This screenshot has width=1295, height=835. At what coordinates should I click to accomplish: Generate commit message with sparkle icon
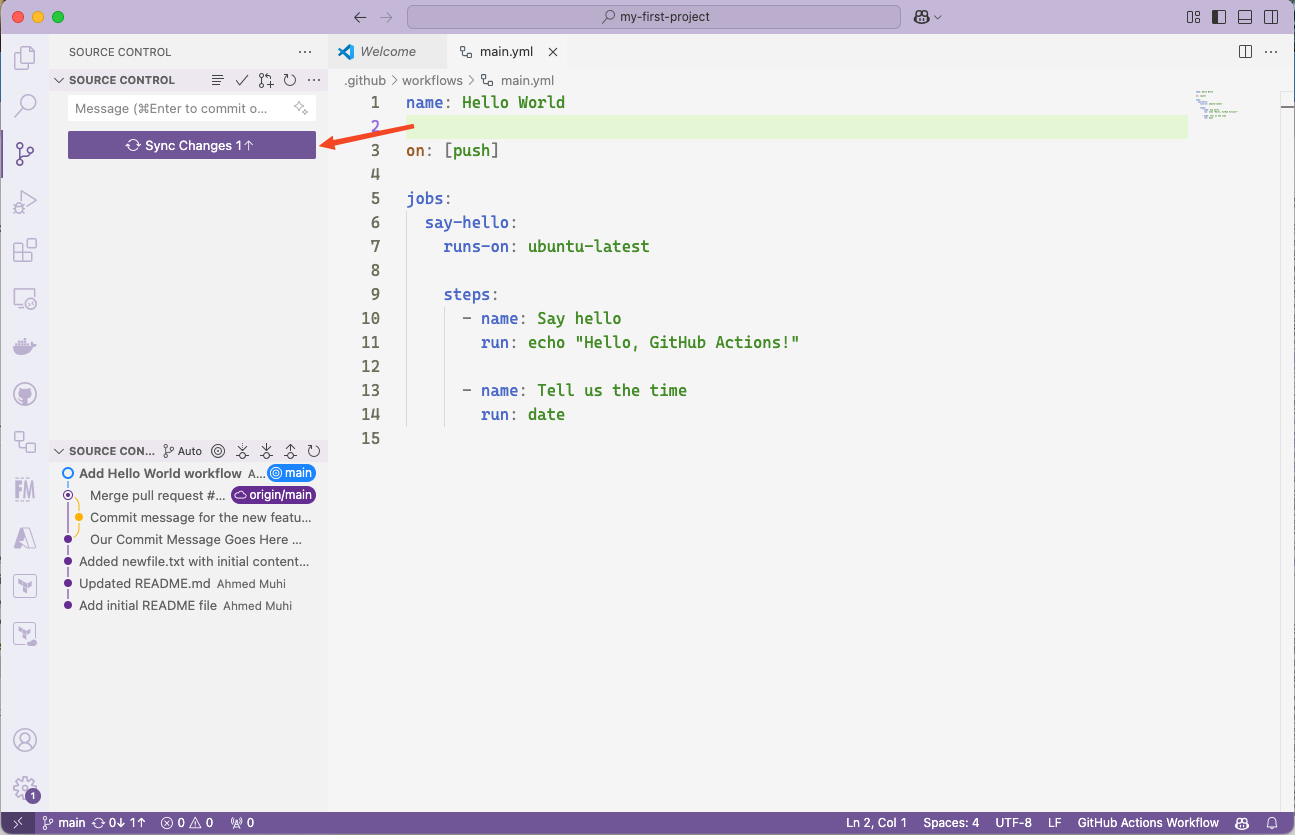tap(301, 108)
